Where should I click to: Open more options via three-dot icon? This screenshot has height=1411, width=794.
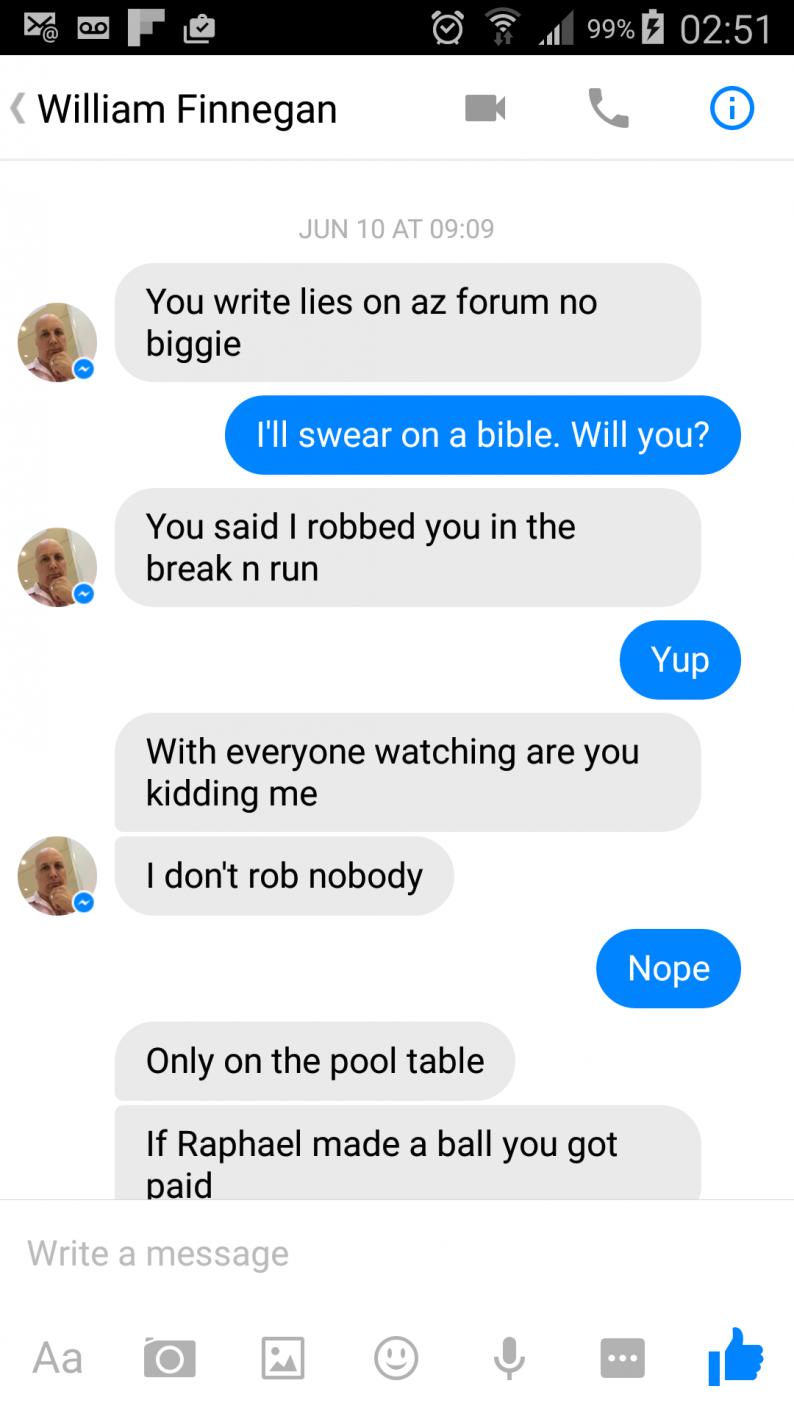click(x=622, y=1358)
